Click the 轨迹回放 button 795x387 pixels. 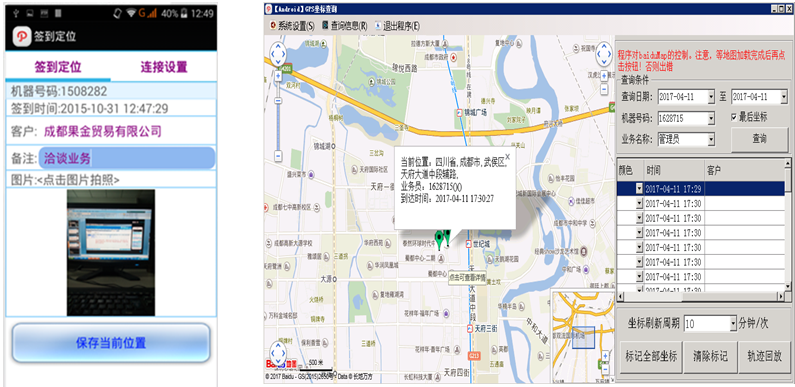tap(763, 356)
